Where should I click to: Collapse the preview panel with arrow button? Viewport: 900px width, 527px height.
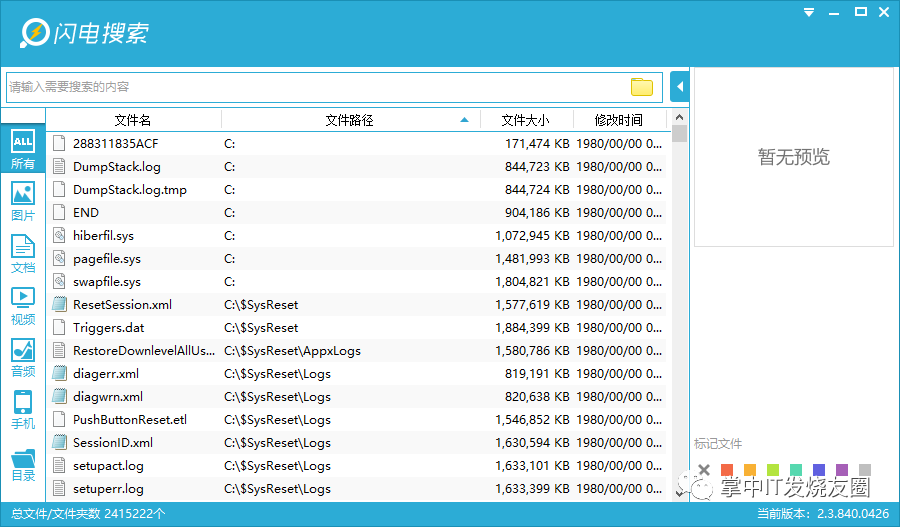pyautogui.click(x=680, y=87)
